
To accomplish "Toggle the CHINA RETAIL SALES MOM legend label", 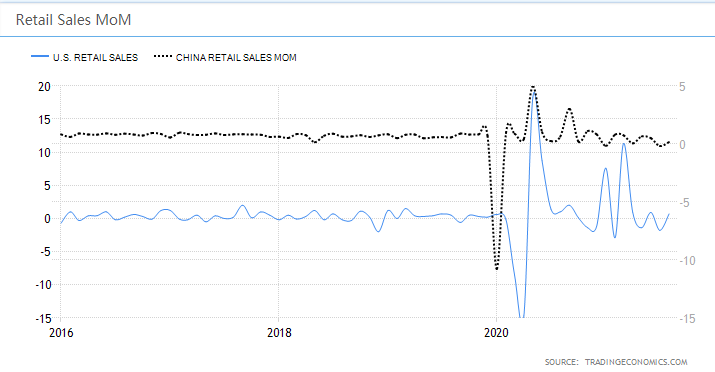I will tap(236, 57).
